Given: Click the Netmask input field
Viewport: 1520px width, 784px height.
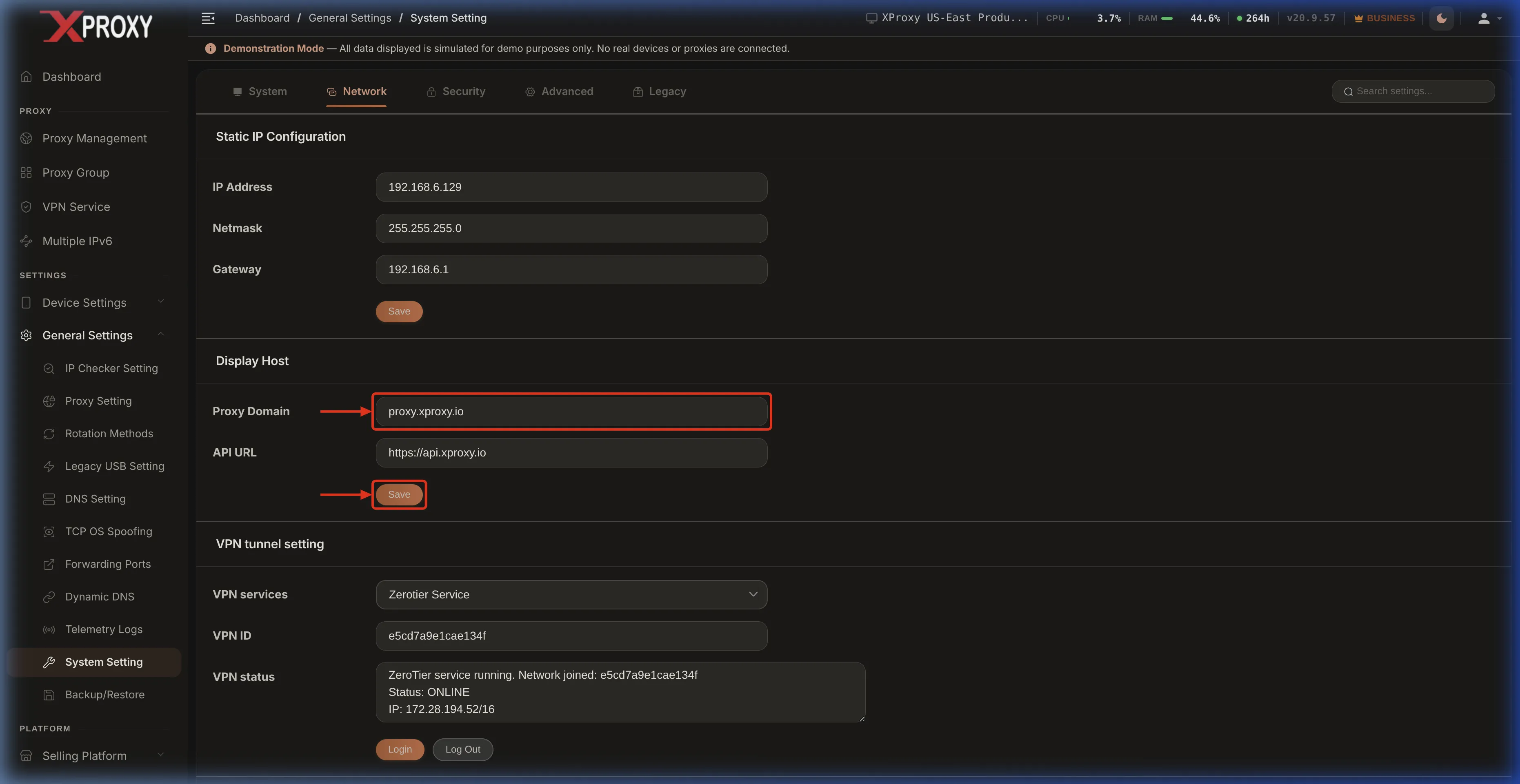Looking at the screenshot, I should [571, 228].
